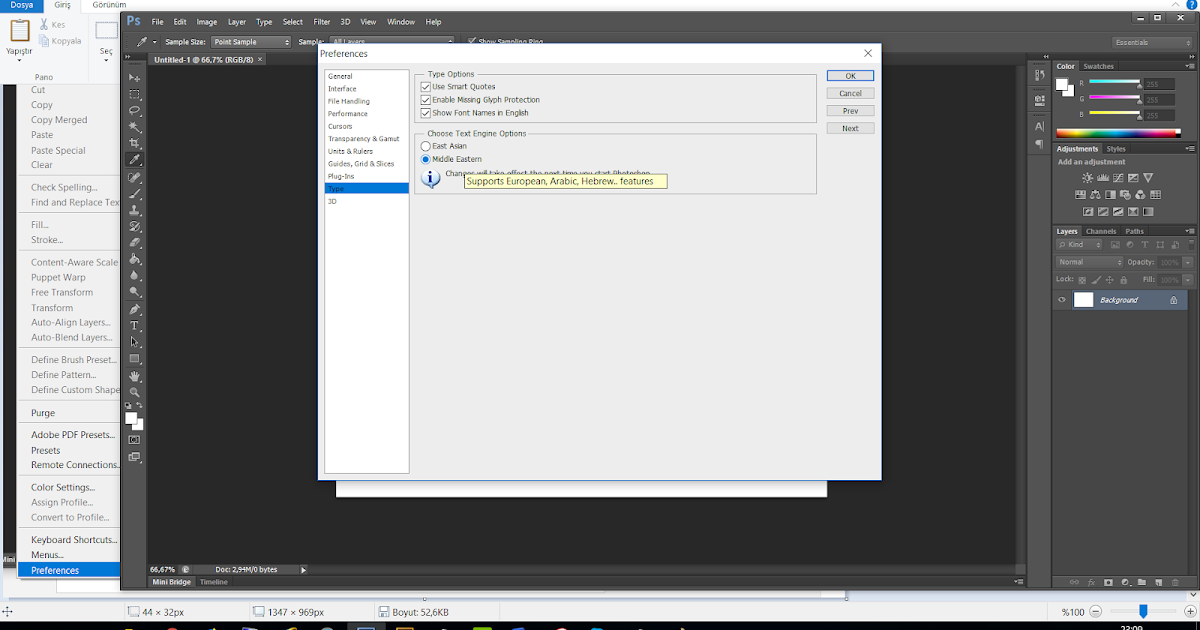Select the History Brush tool
The width and height of the screenshot is (1200, 630).
134,226
